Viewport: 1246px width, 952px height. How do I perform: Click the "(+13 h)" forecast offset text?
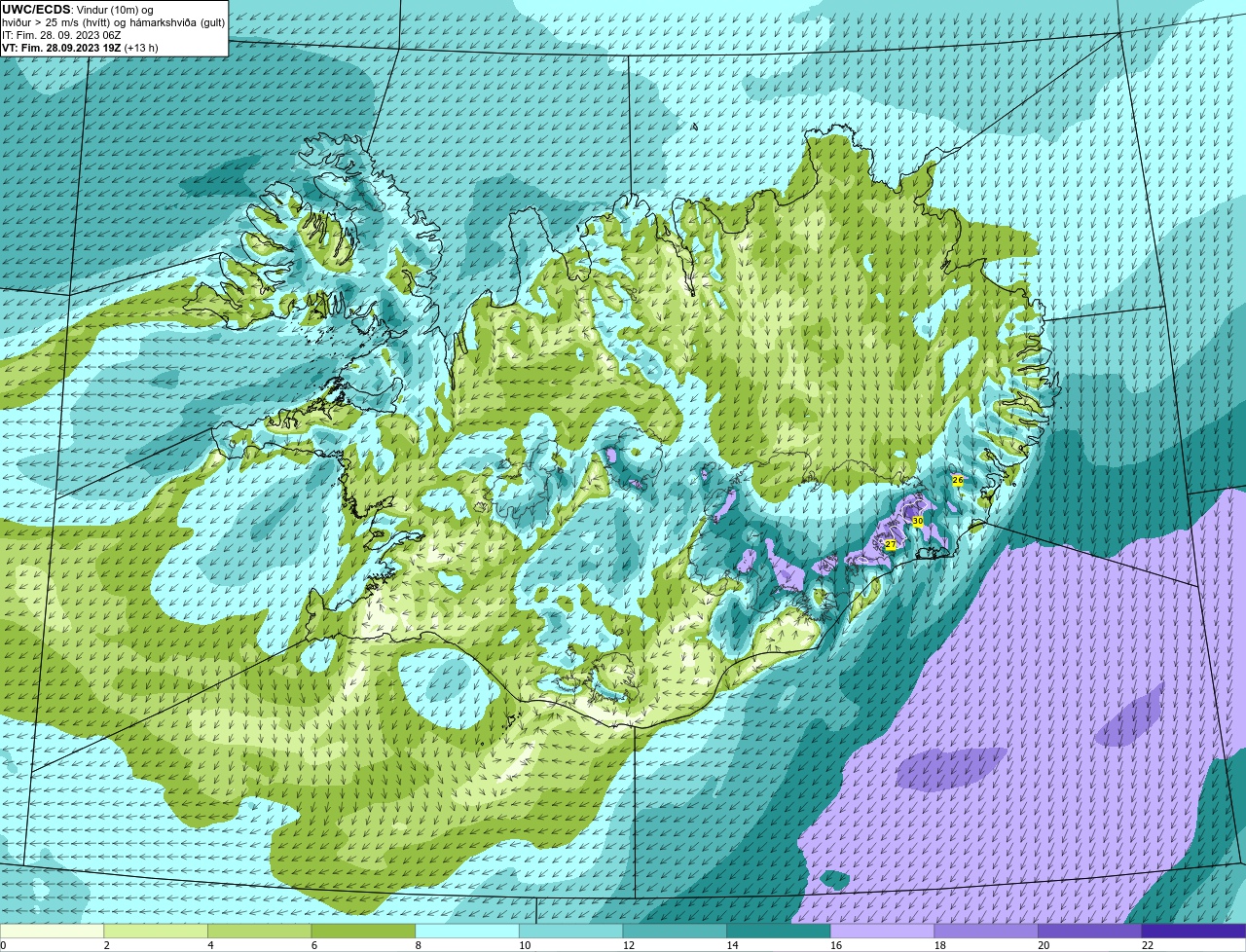(x=141, y=48)
